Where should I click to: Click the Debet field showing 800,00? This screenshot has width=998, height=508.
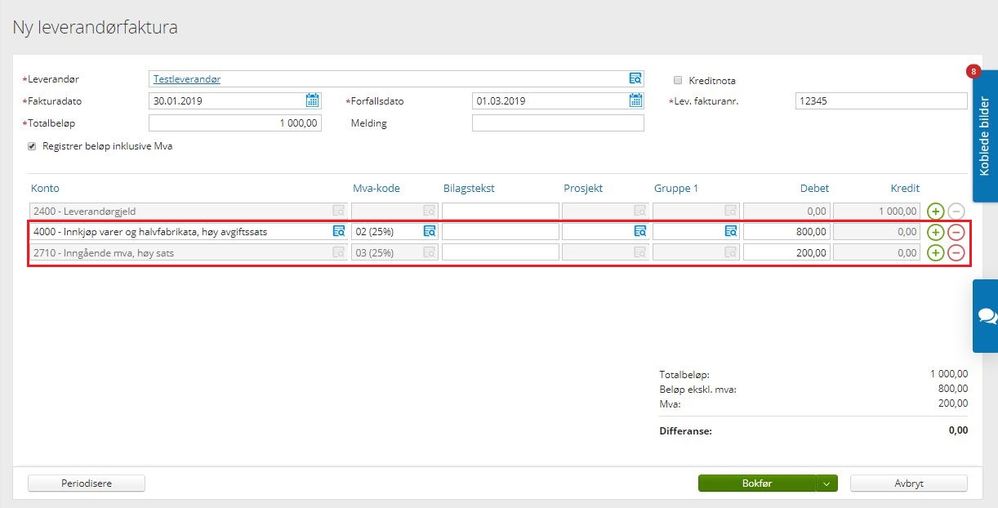pos(786,232)
